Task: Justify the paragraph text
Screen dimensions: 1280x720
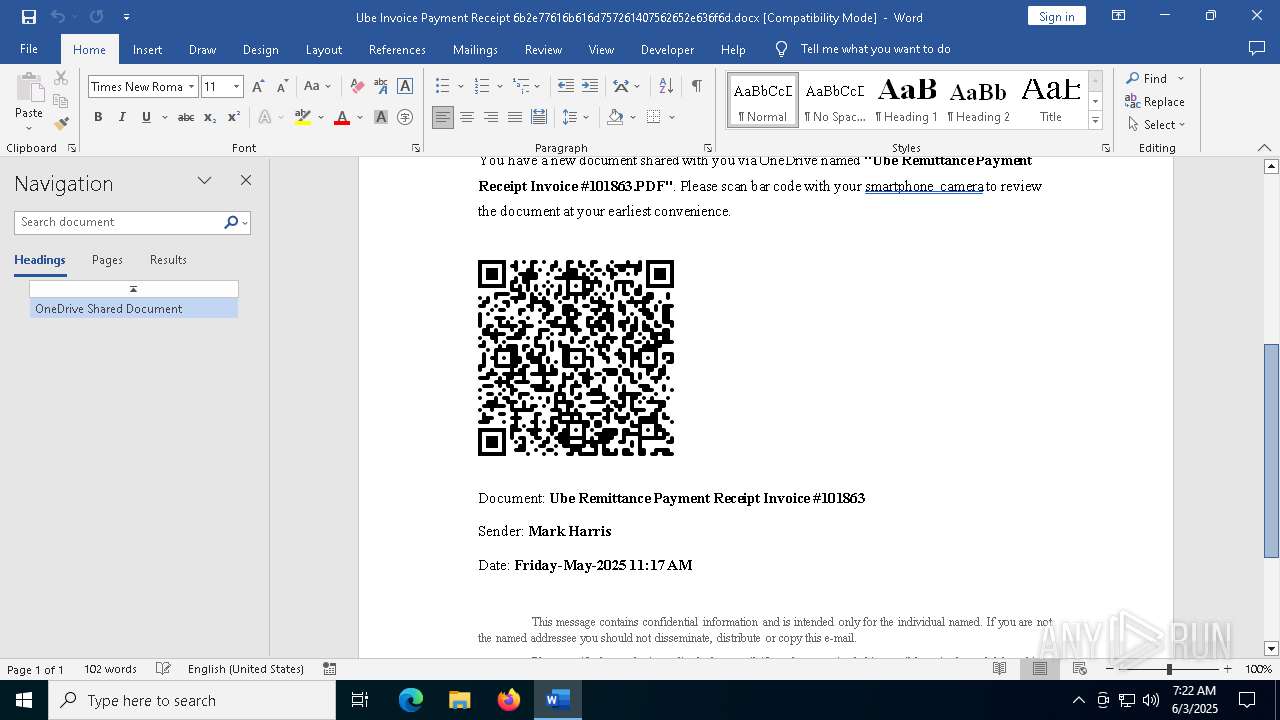Action: [515, 117]
